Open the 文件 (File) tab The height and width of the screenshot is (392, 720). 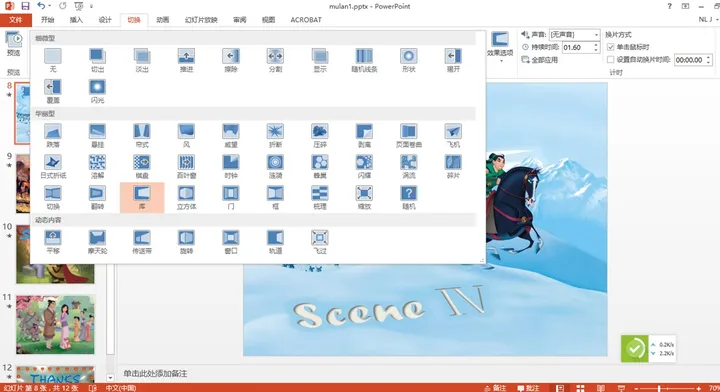tap(16, 20)
